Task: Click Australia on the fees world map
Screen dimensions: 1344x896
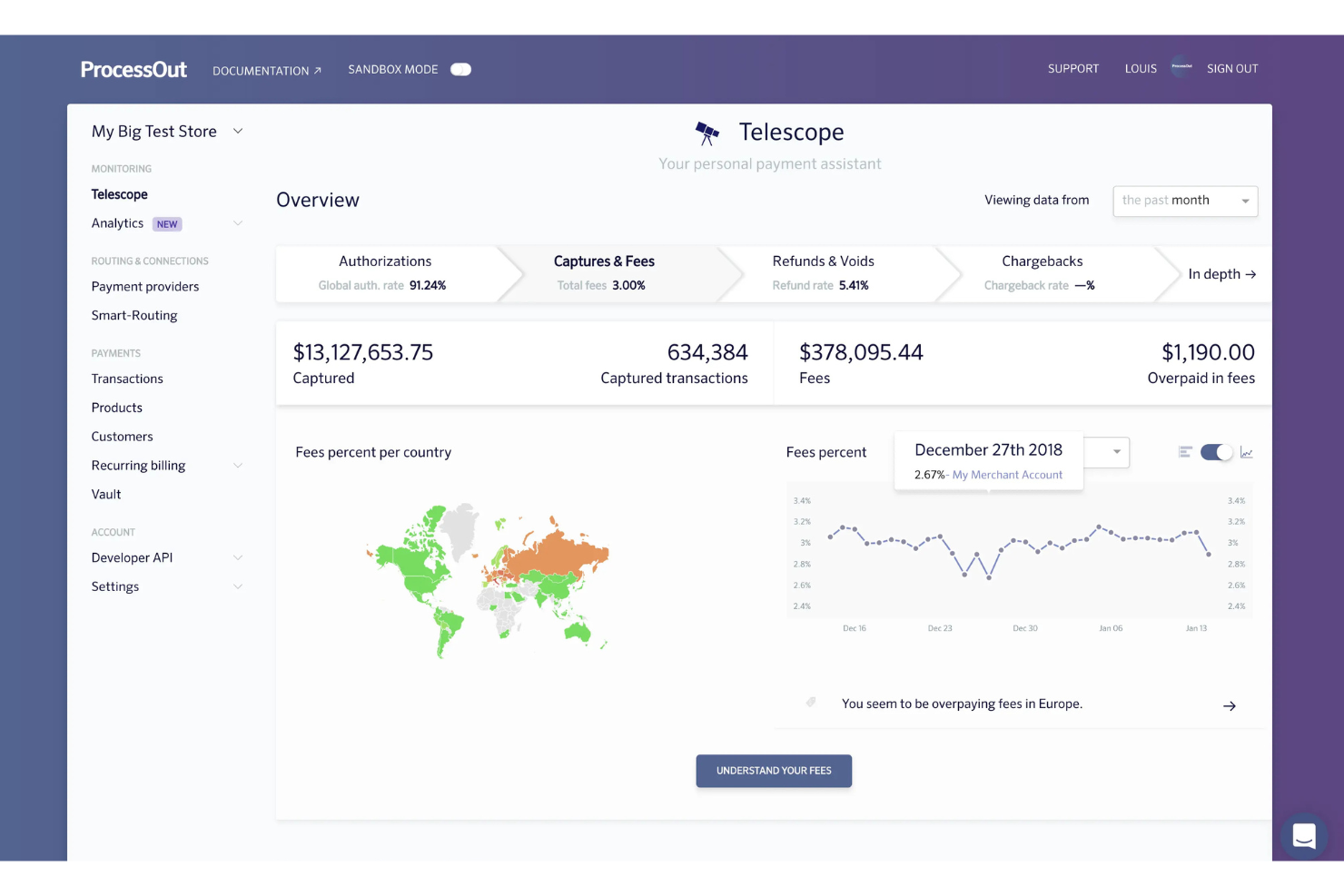Action: coord(577,633)
